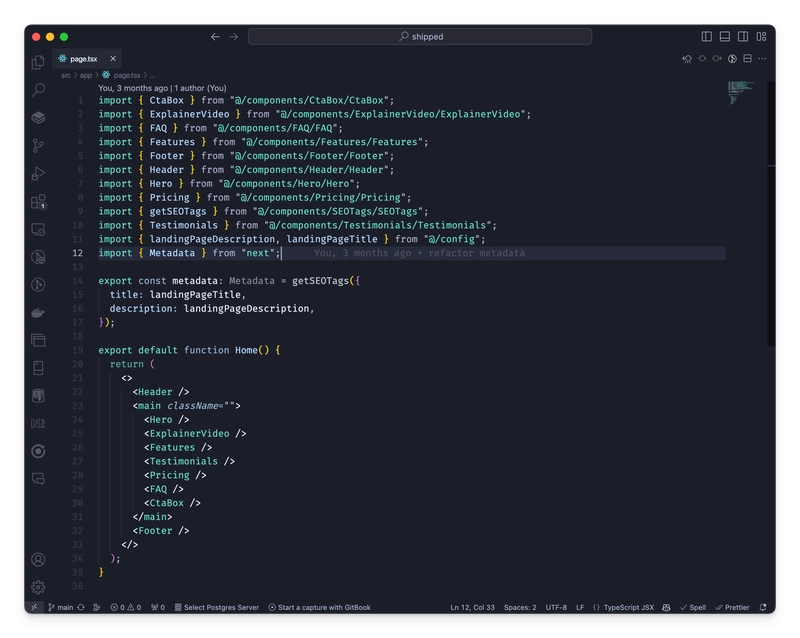800x638 pixels.
Task: Open the Docker whale view
Action: pyautogui.click(x=38, y=312)
